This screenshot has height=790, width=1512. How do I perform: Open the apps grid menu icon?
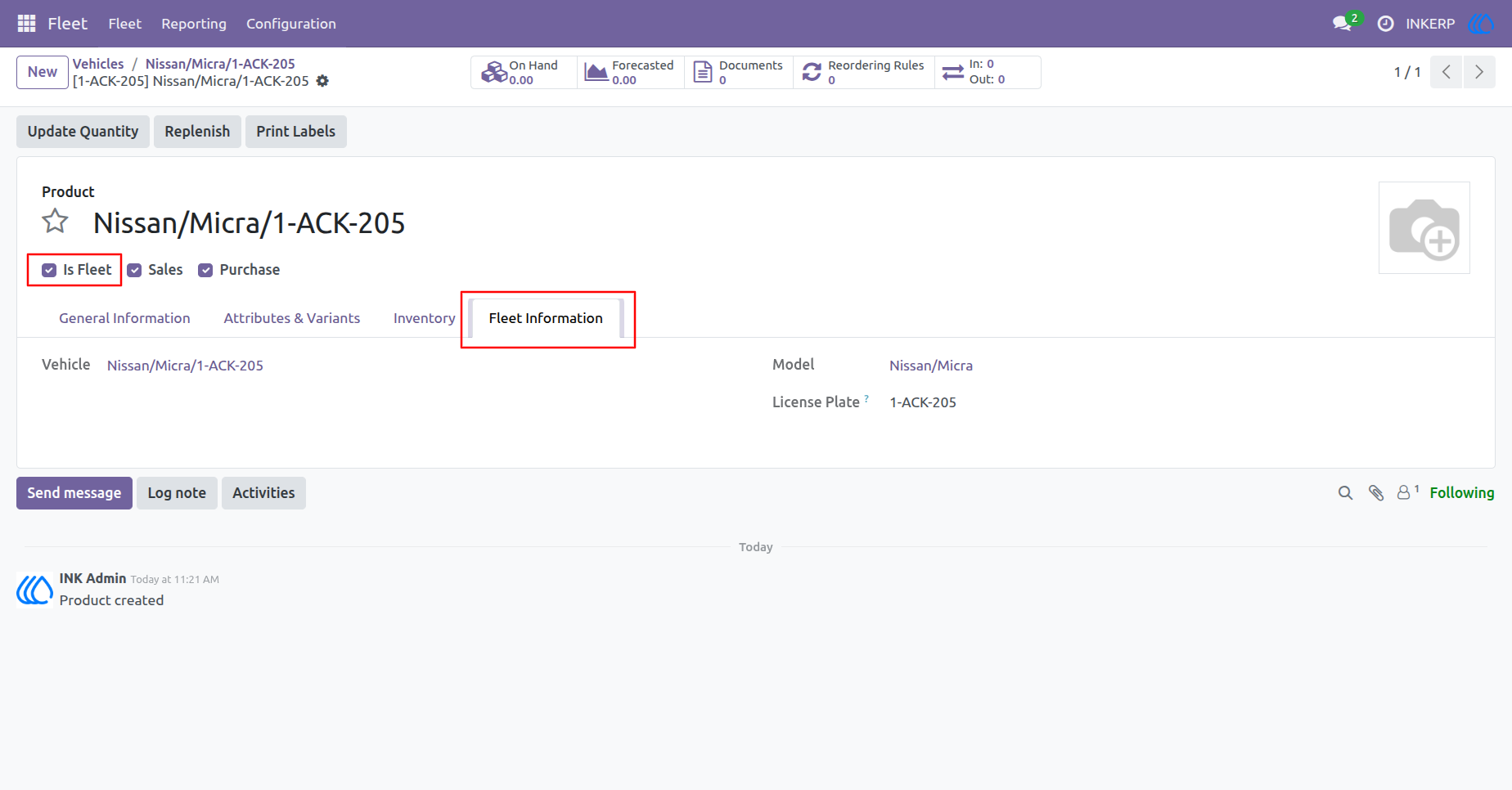[26, 24]
